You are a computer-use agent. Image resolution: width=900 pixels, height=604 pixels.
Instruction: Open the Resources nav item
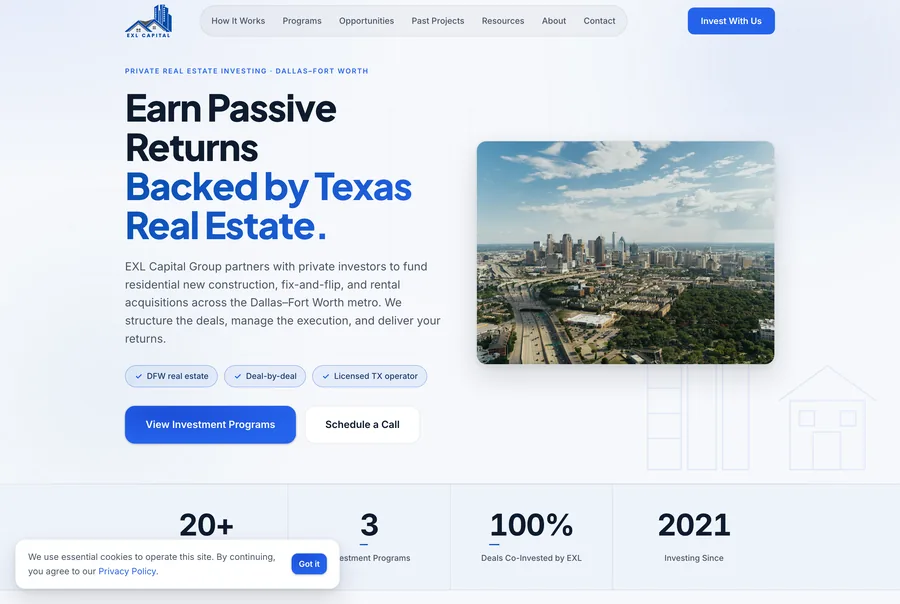point(503,21)
